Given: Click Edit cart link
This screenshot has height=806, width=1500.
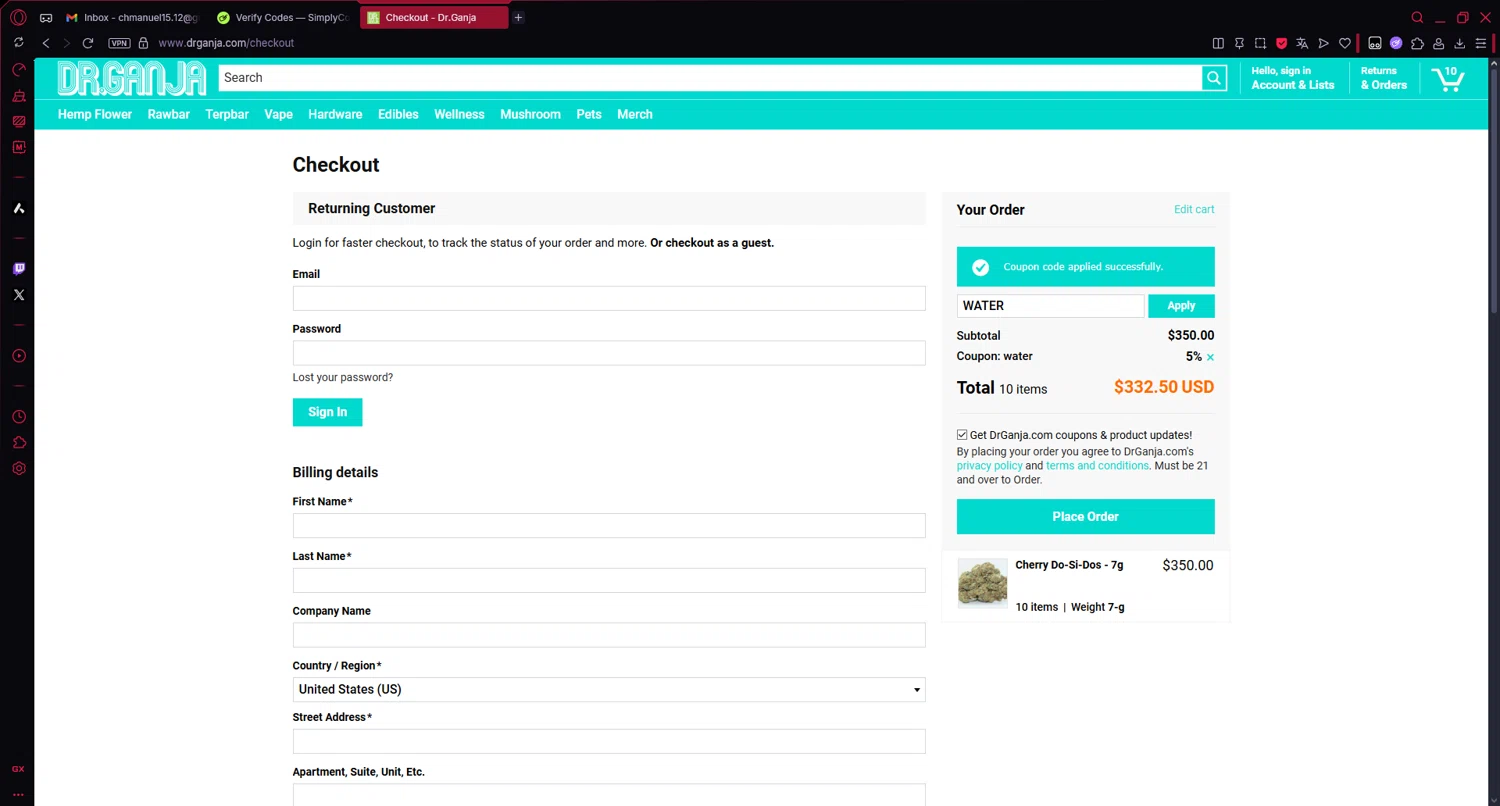Looking at the screenshot, I should click(x=1194, y=210).
